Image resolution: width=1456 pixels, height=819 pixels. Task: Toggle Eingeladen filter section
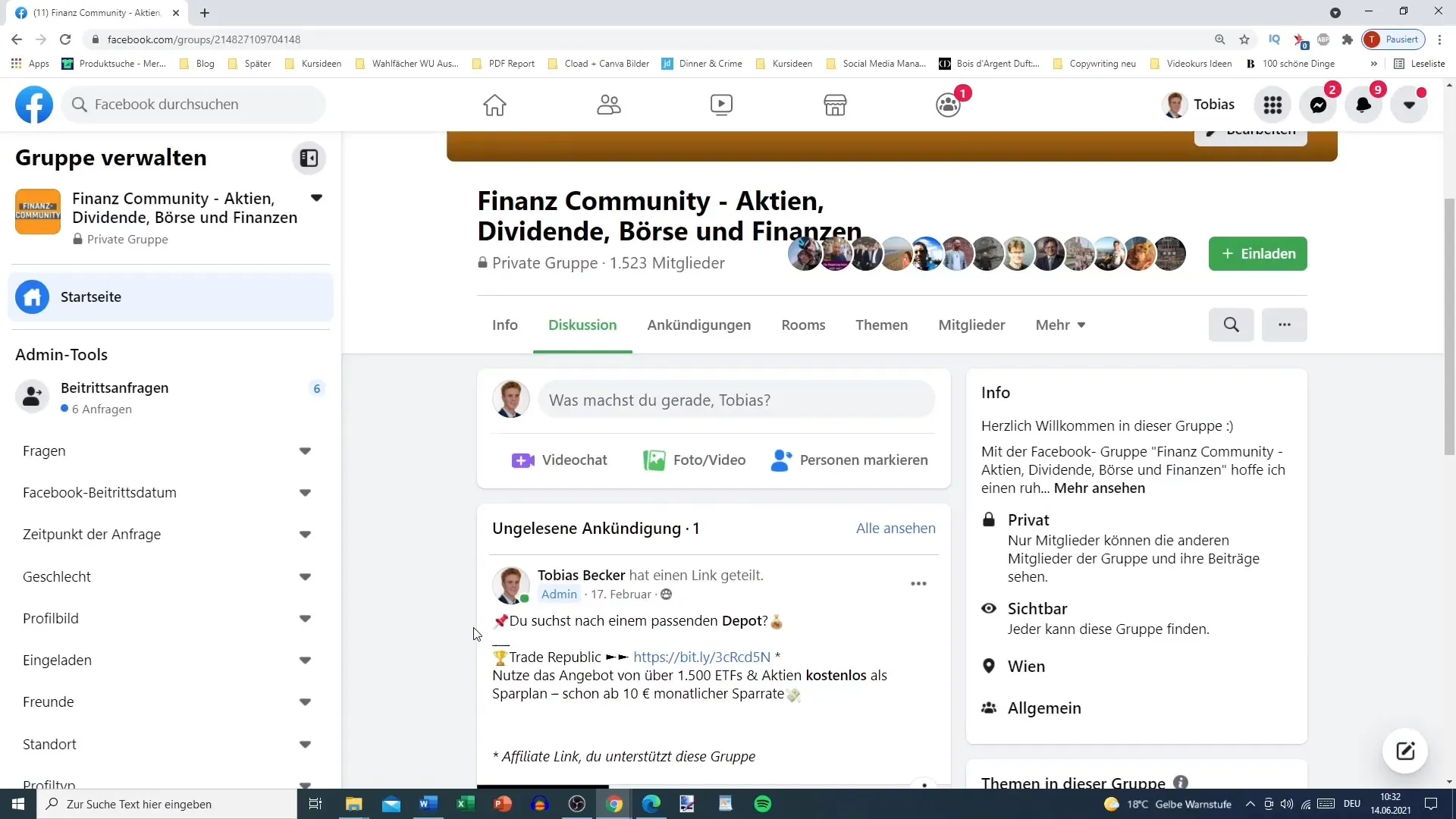coord(306,659)
